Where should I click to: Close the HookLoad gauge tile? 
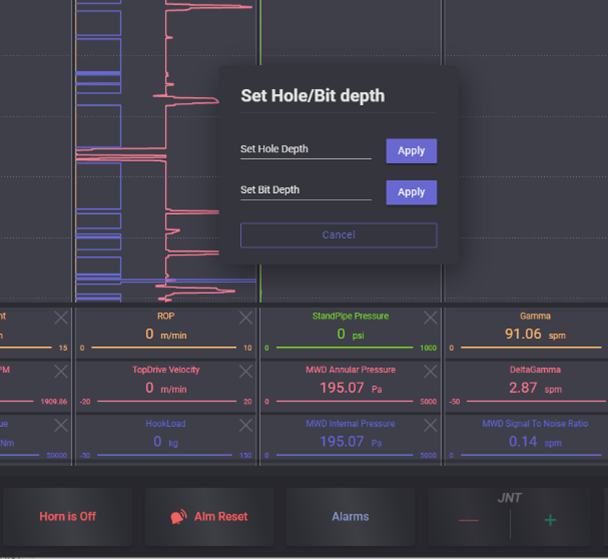pyautogui.click(x=246, y=426)
